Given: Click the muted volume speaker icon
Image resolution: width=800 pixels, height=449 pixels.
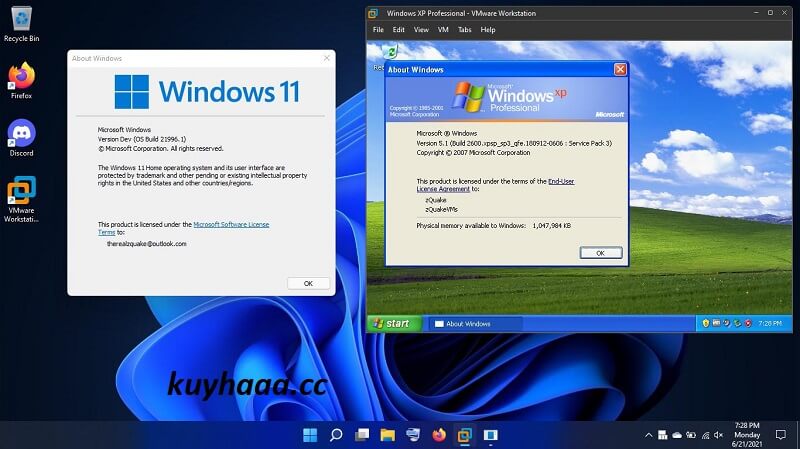Looking at the screenshot, I should point(718,435).
